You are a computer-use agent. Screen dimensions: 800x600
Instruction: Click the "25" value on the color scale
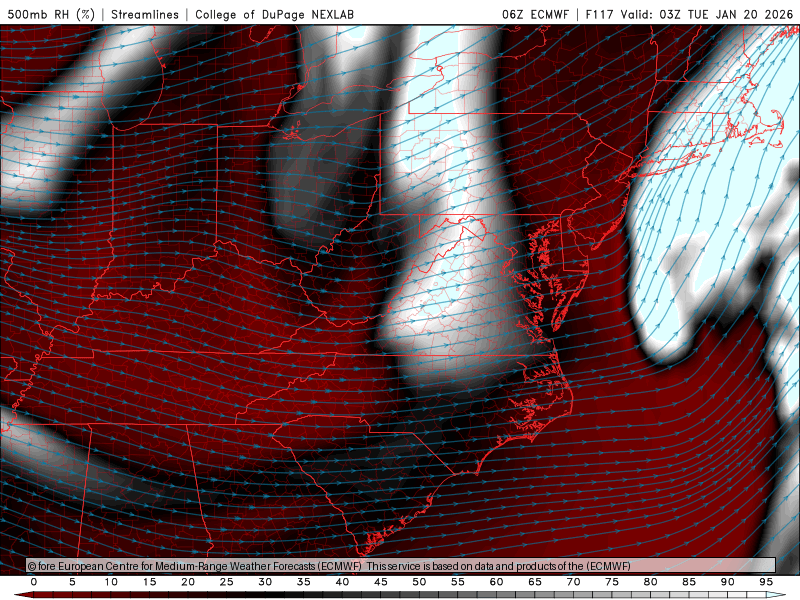coord(226,582)
